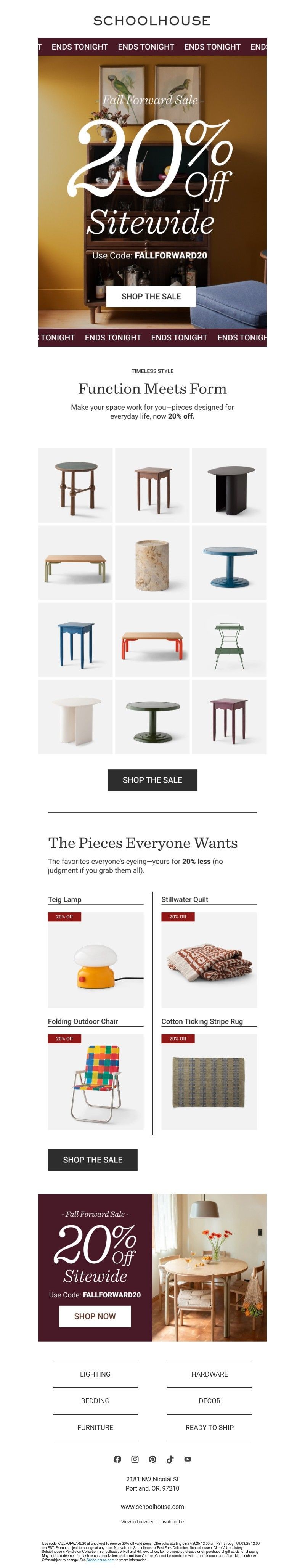Select the blue pedestal table thumbnail

click(x=230, y=562)
